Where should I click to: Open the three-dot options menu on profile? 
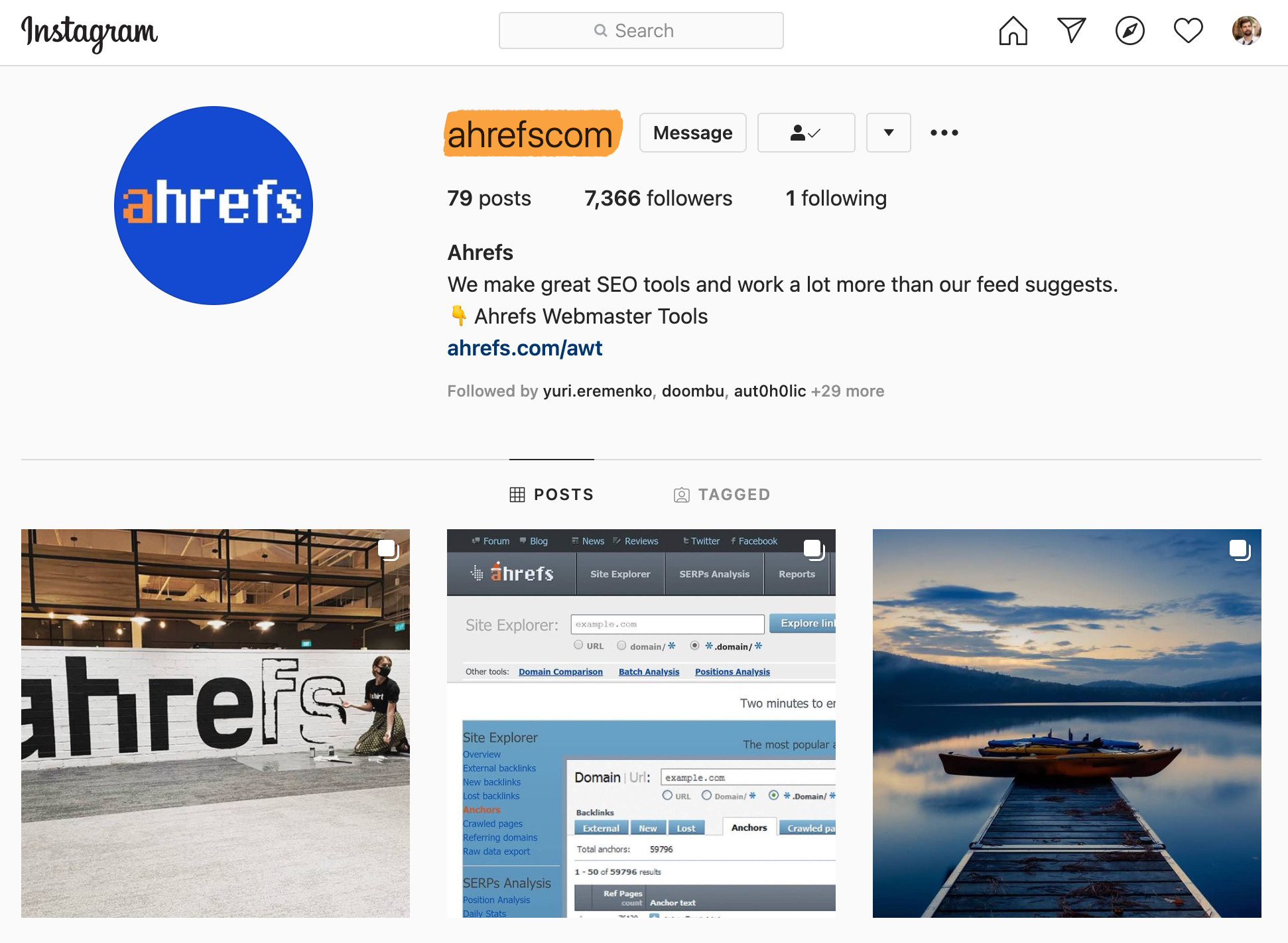(x=944, y=133)
